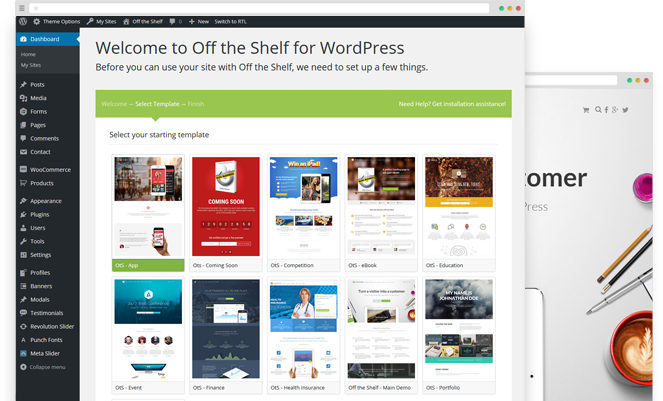Click the WooCommerce icon in sidebar

23,170
